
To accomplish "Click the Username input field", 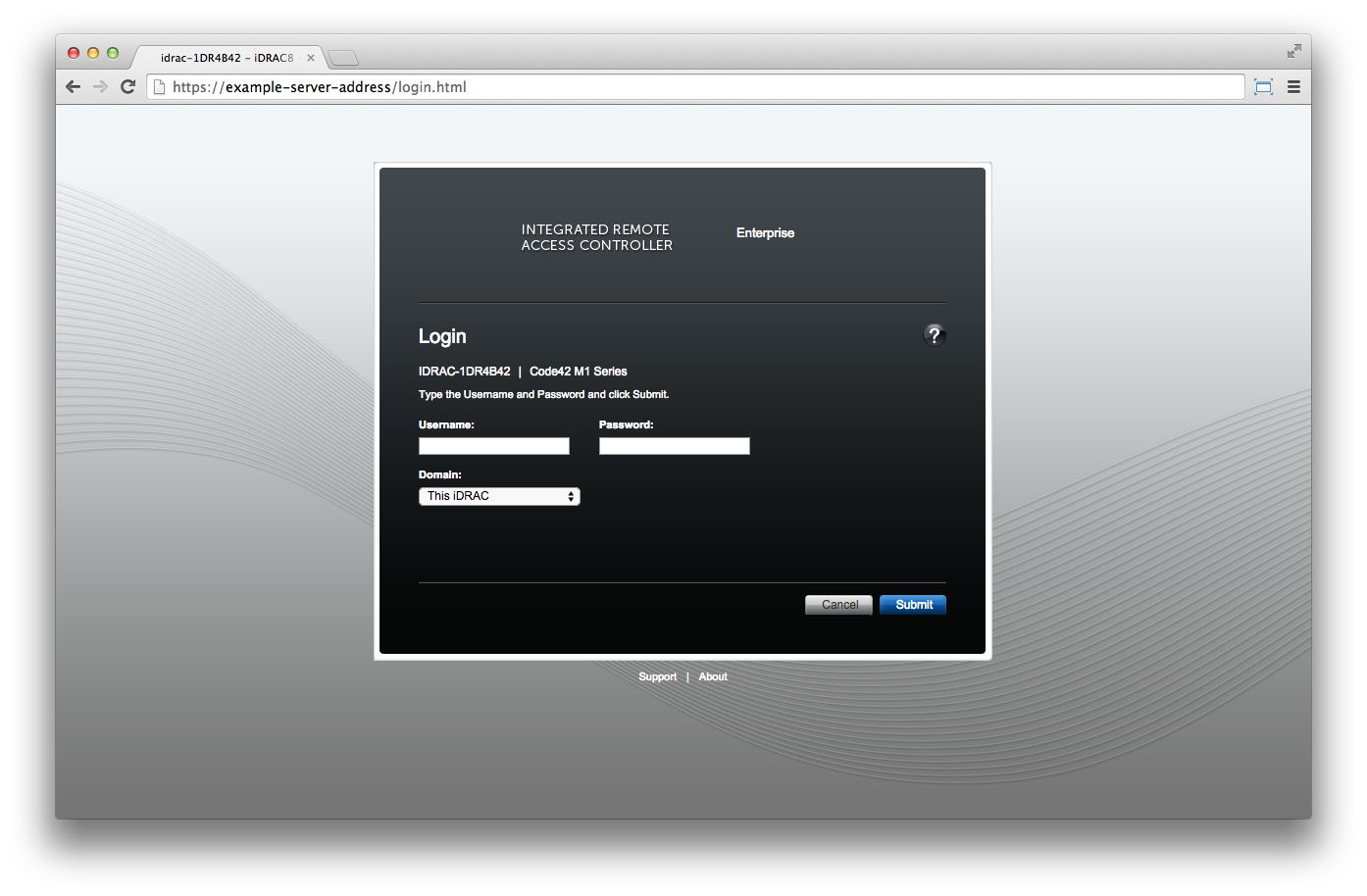I will tap(493, 446).
